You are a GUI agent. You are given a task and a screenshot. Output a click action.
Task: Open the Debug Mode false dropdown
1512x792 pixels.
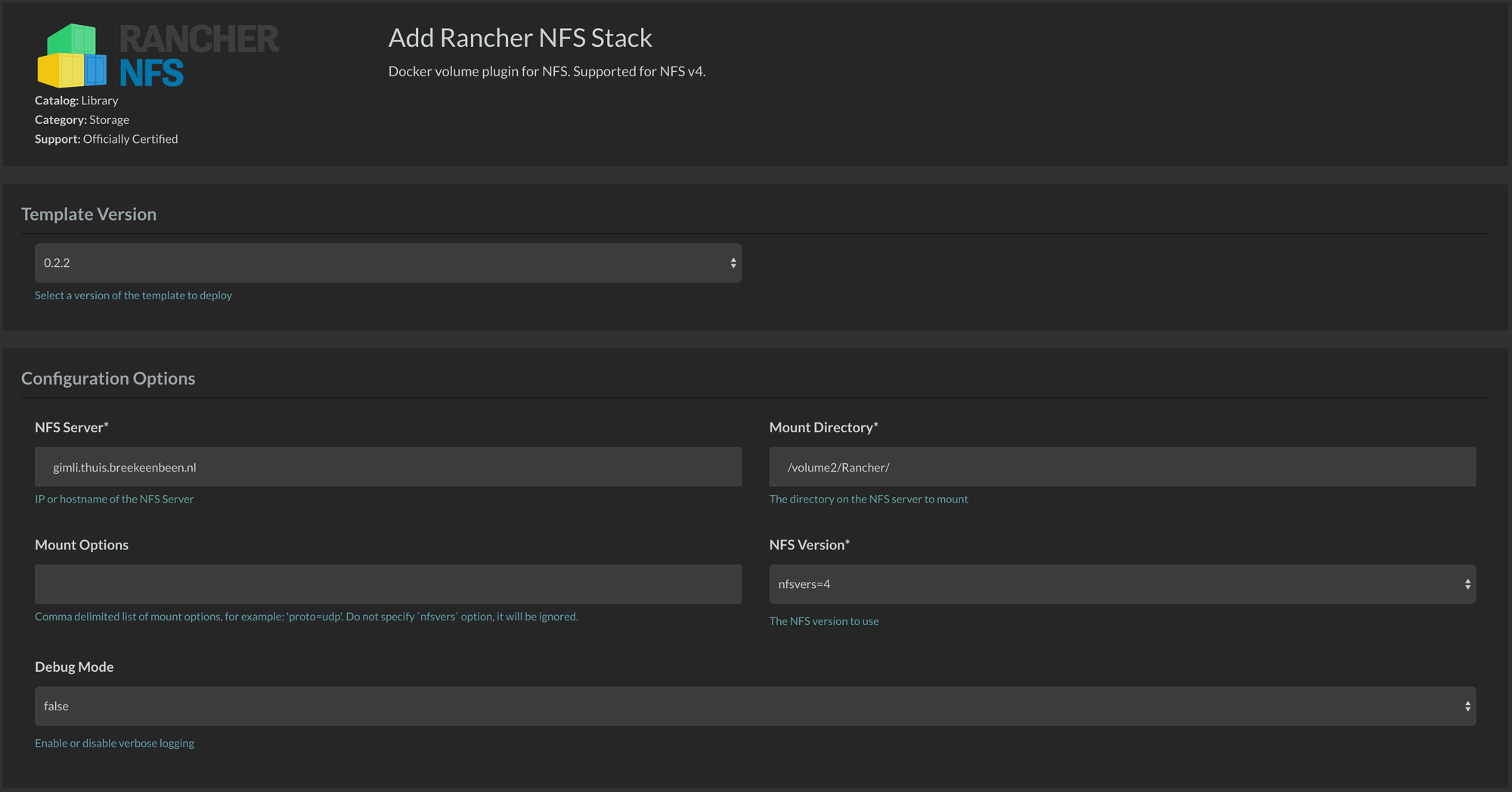click(x=755, y=707)
